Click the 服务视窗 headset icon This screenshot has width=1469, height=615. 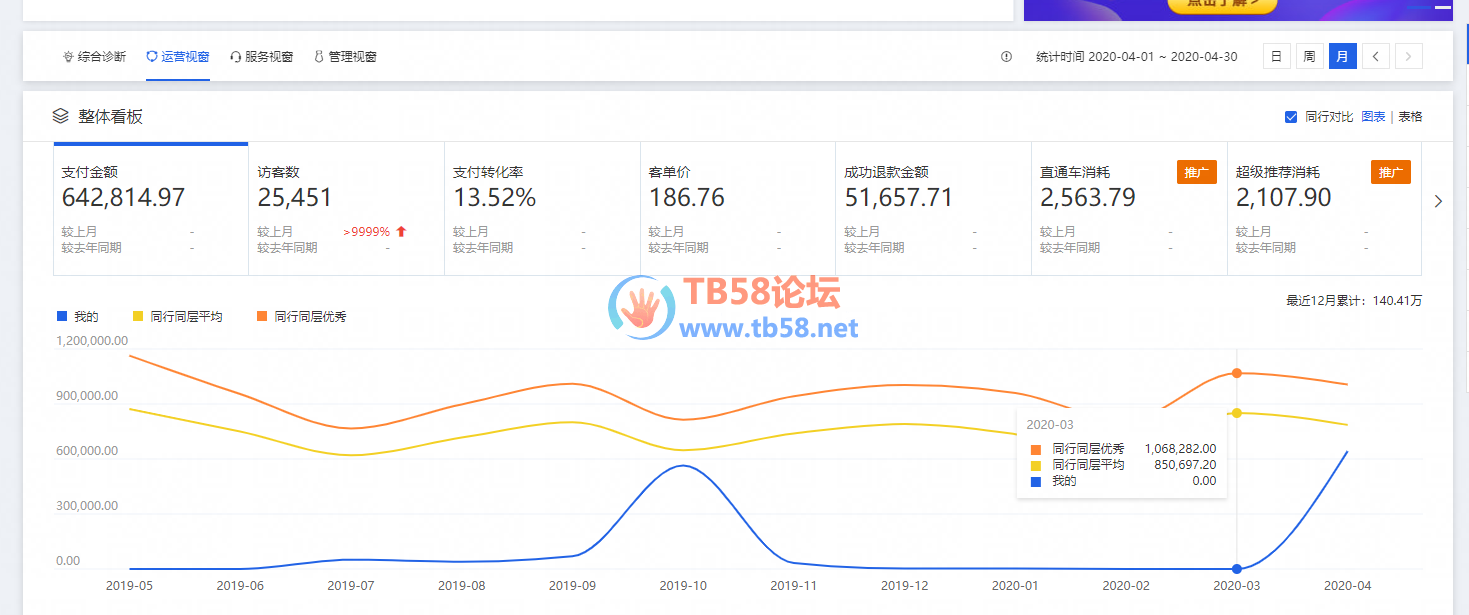coord(236,57)
